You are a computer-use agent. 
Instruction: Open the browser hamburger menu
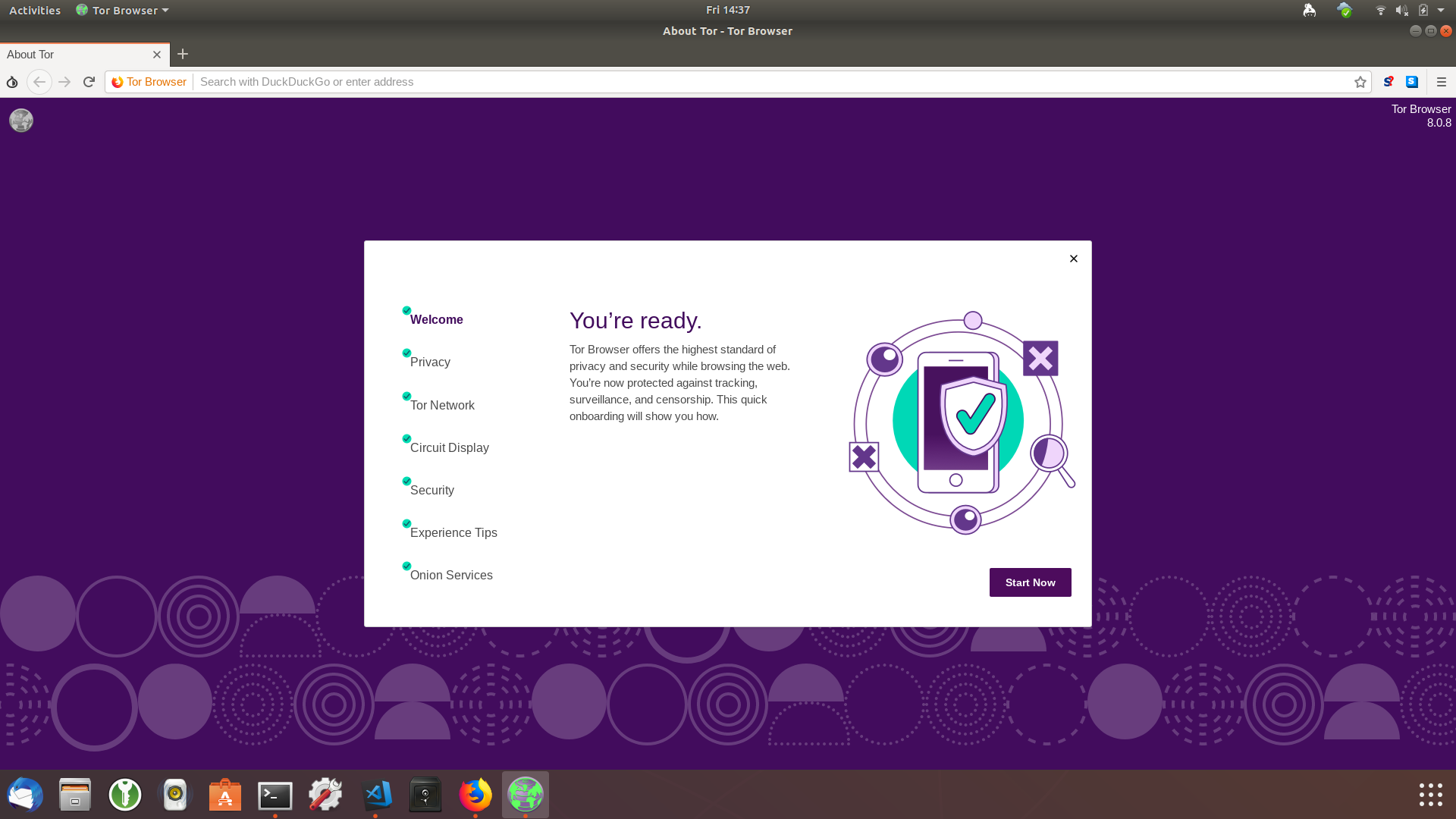(1441, 82)
